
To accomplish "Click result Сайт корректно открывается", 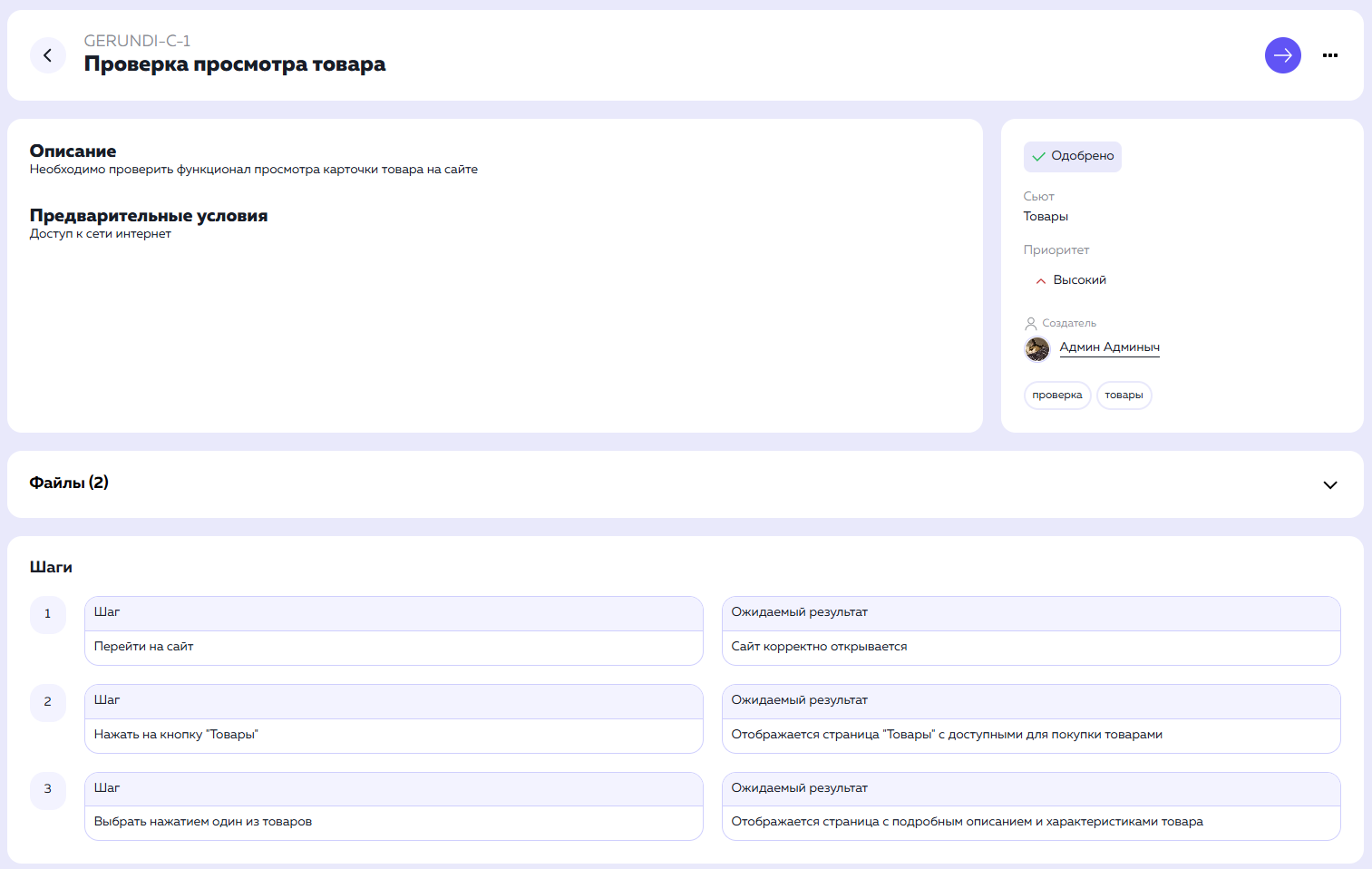I will click(x=819, y=647).
